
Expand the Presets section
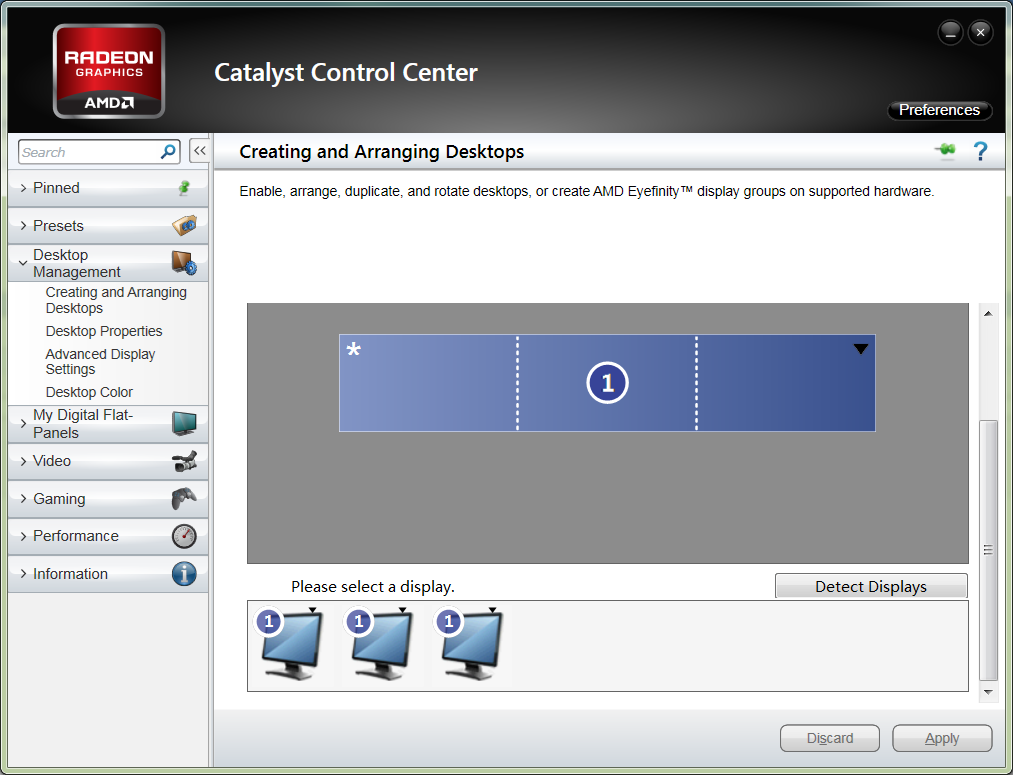(108, 225)
